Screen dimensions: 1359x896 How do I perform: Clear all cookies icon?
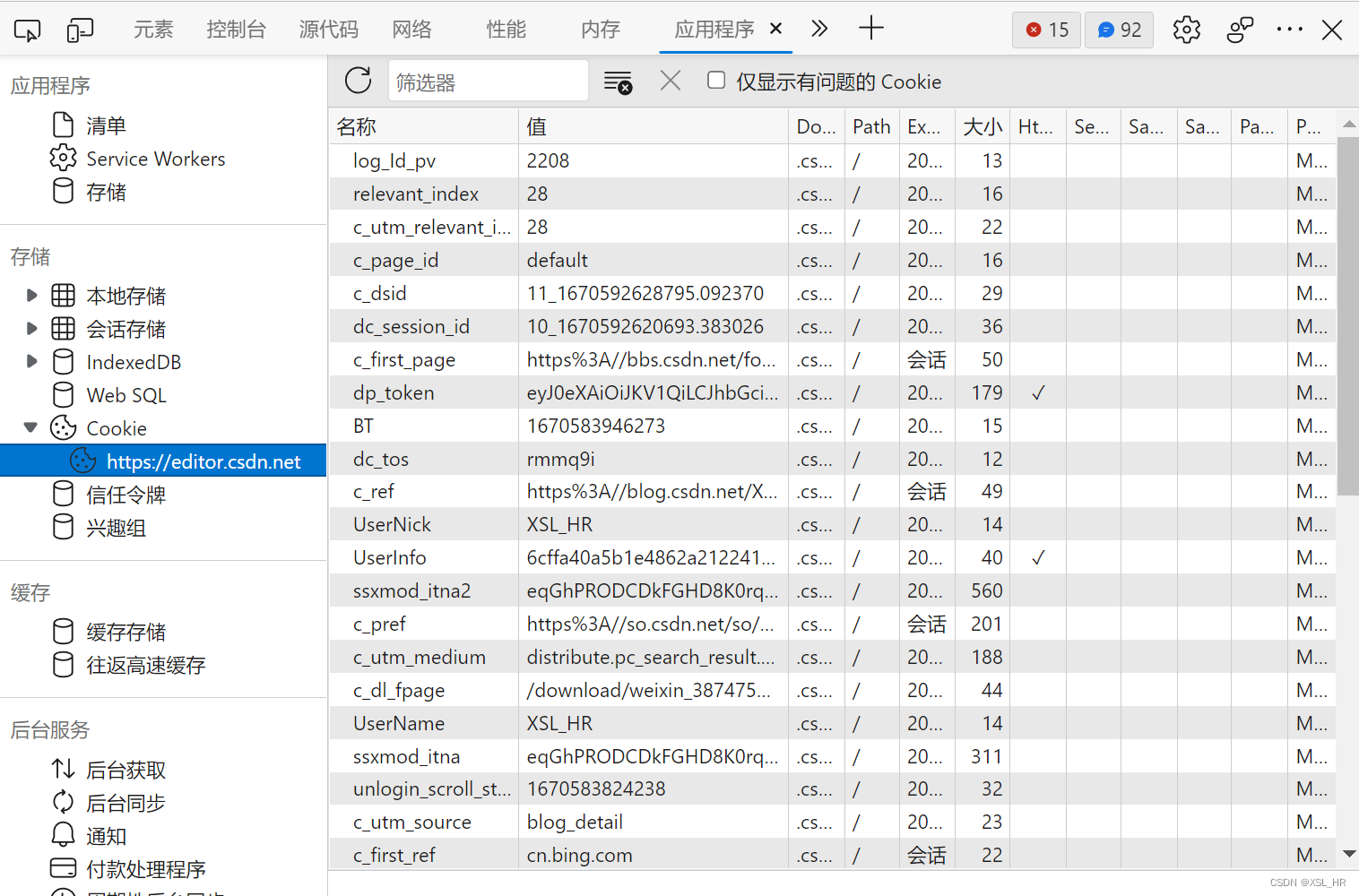(618, 82)
